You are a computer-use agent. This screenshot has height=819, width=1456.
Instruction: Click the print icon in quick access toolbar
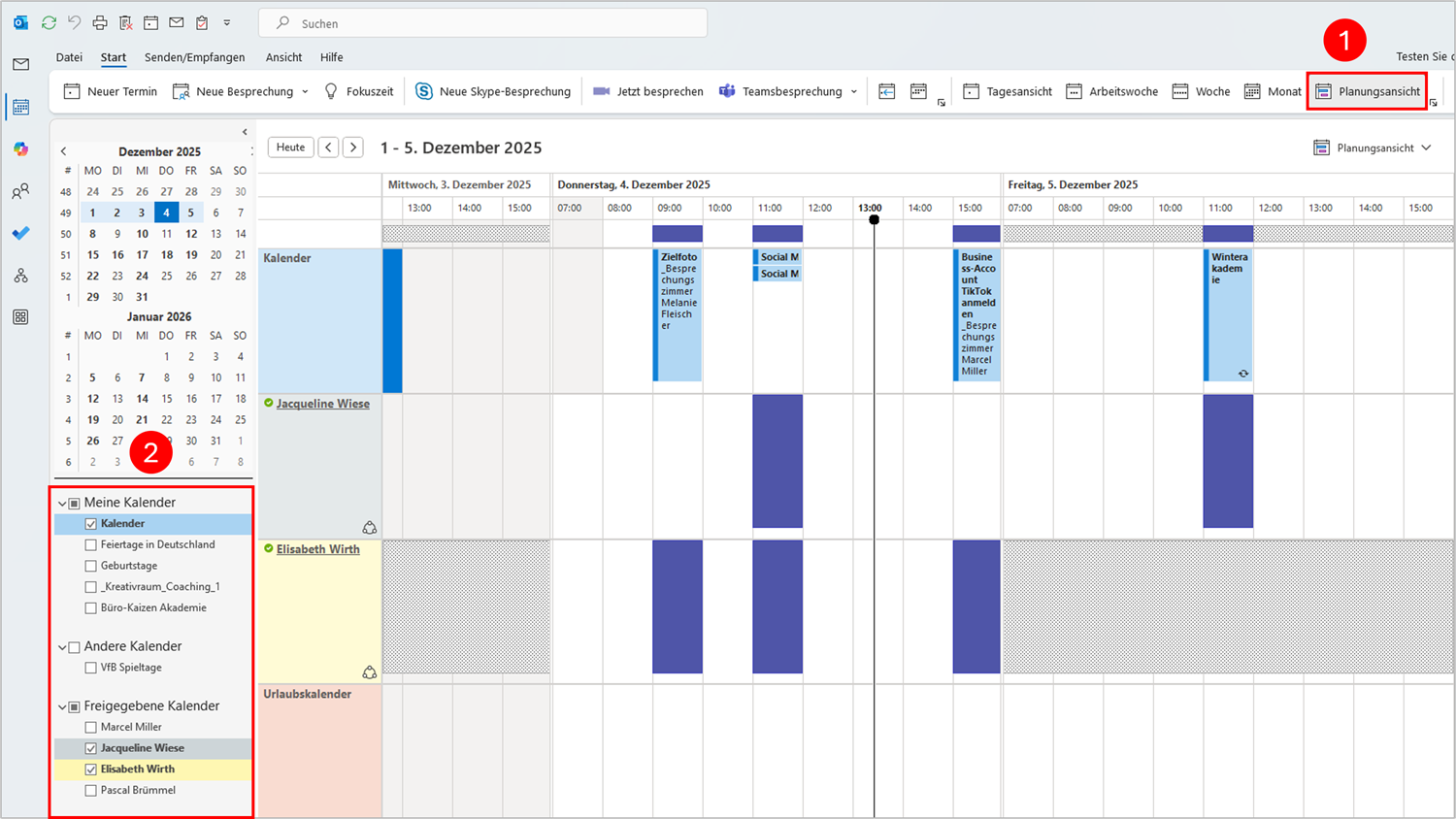(100, 22)
